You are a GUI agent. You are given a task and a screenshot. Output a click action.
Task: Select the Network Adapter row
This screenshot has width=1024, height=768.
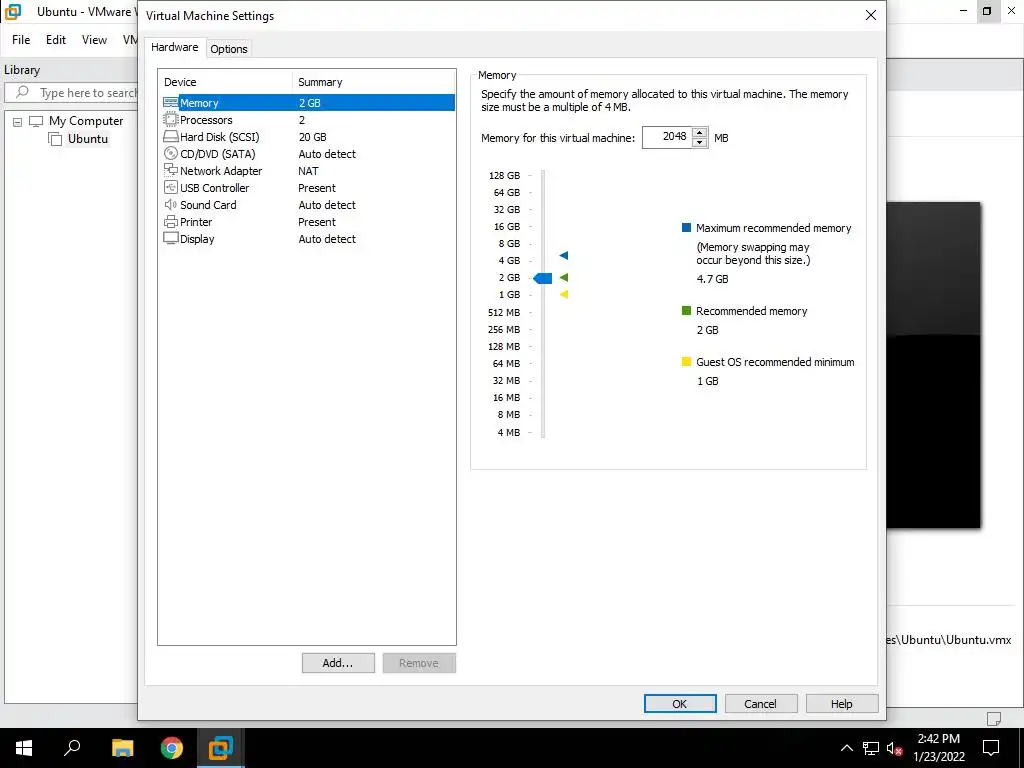pyautogui.click(x=308, y=170)
